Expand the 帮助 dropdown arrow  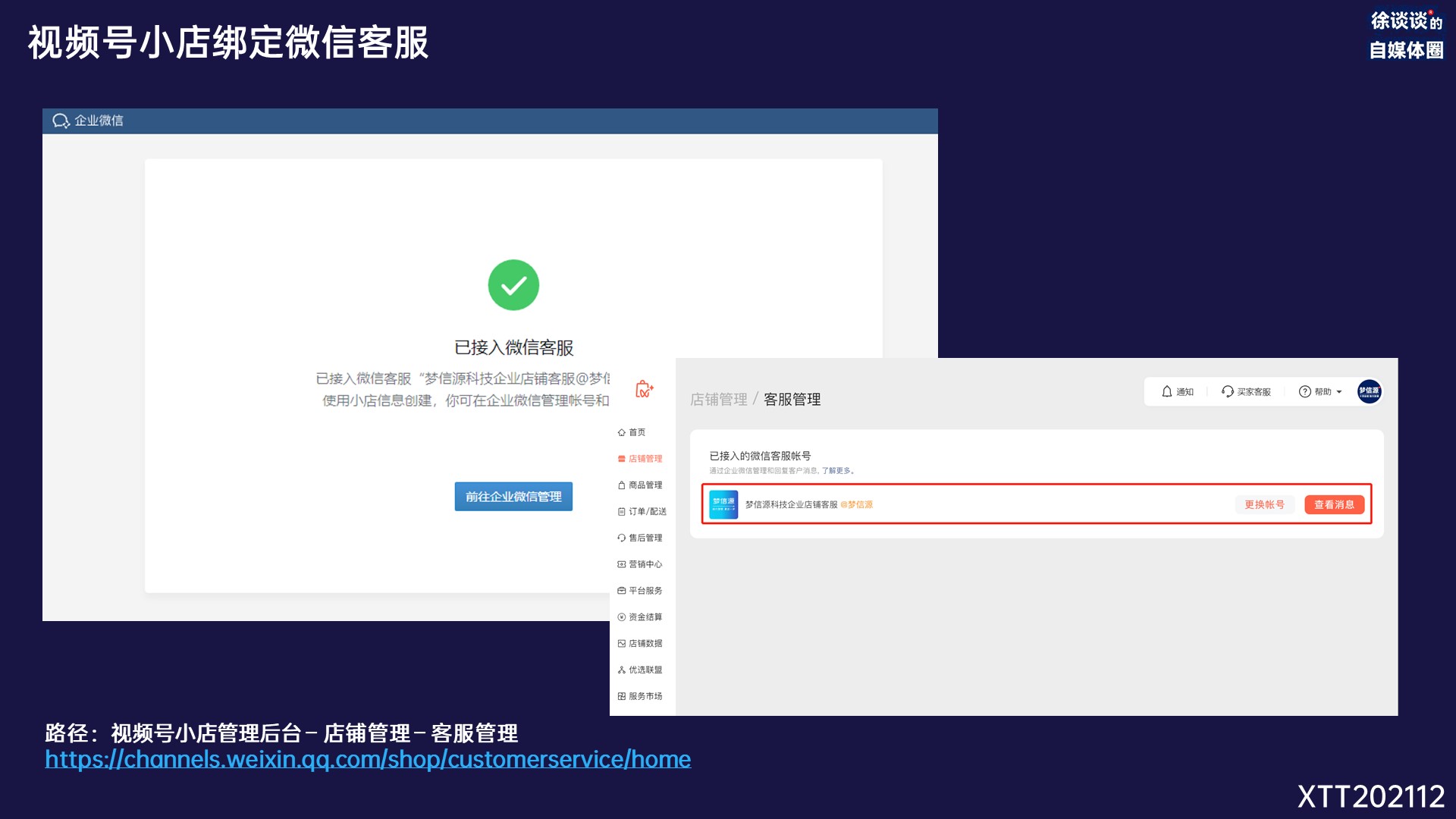point(1339,392)
